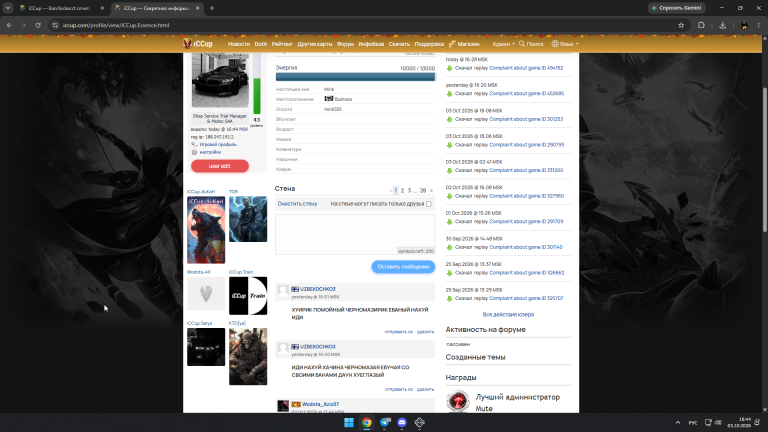Open the iCCup.Saiya friend avatar
This screenshot has height=432, width=768.
tap(206, 347)
